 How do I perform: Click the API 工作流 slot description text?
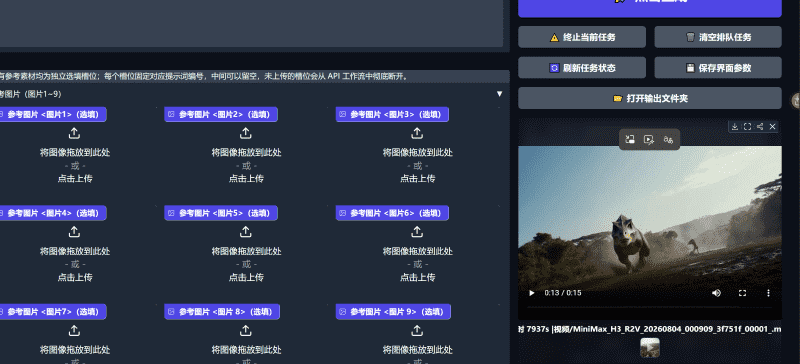[204, 77]
